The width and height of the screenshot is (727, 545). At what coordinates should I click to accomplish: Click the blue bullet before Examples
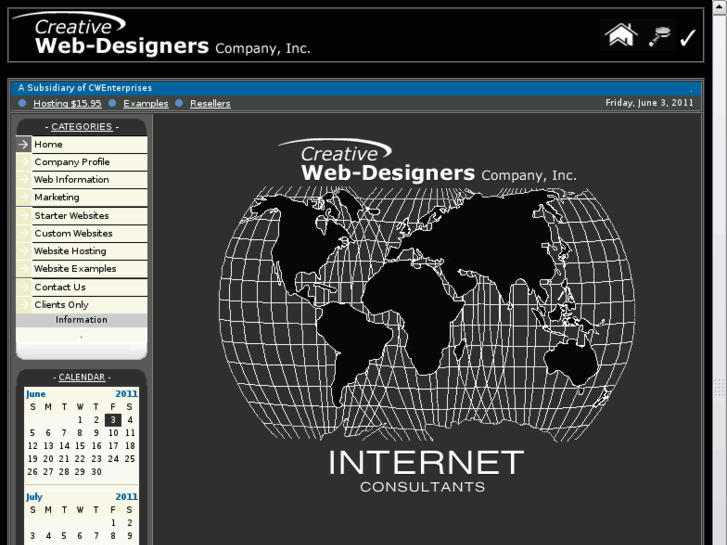tap(112, 103)
